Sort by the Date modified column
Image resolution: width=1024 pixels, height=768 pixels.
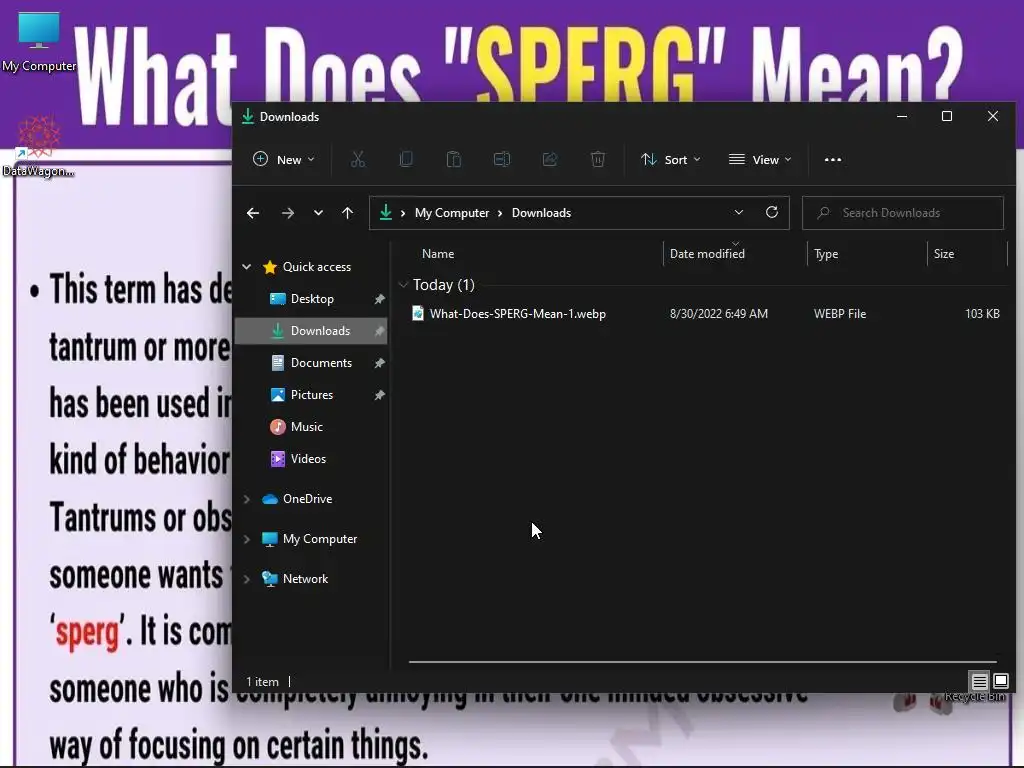[x=707, y=254]
